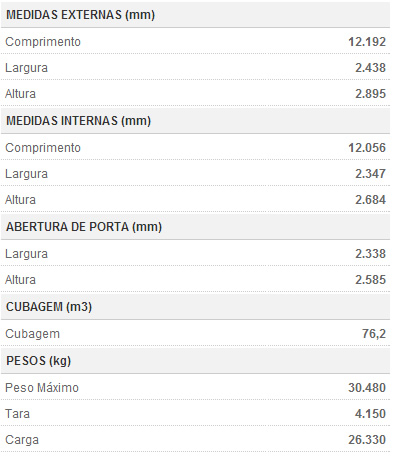Click internal Largura value 2.347
The height and width of the screenshot is (460, 397).
(370, 174)
